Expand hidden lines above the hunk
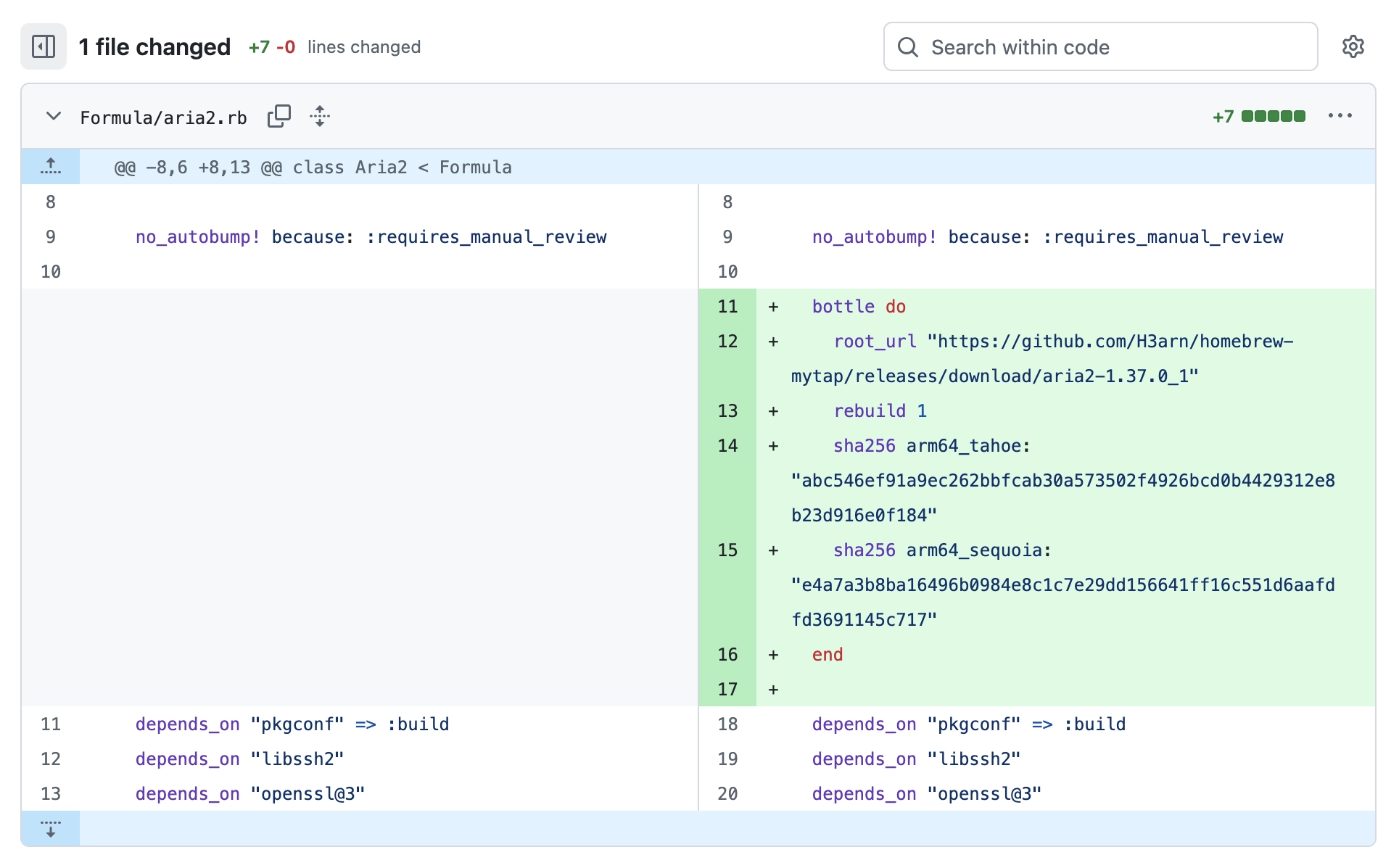 (51, 167)
